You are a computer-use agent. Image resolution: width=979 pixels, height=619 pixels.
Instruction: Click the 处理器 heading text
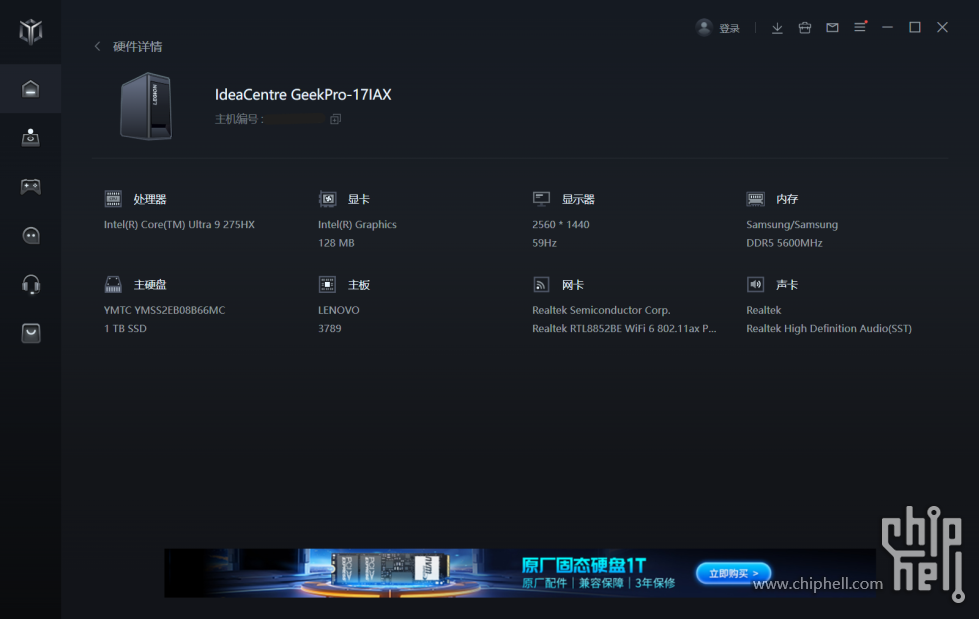(x=150, y=199)
